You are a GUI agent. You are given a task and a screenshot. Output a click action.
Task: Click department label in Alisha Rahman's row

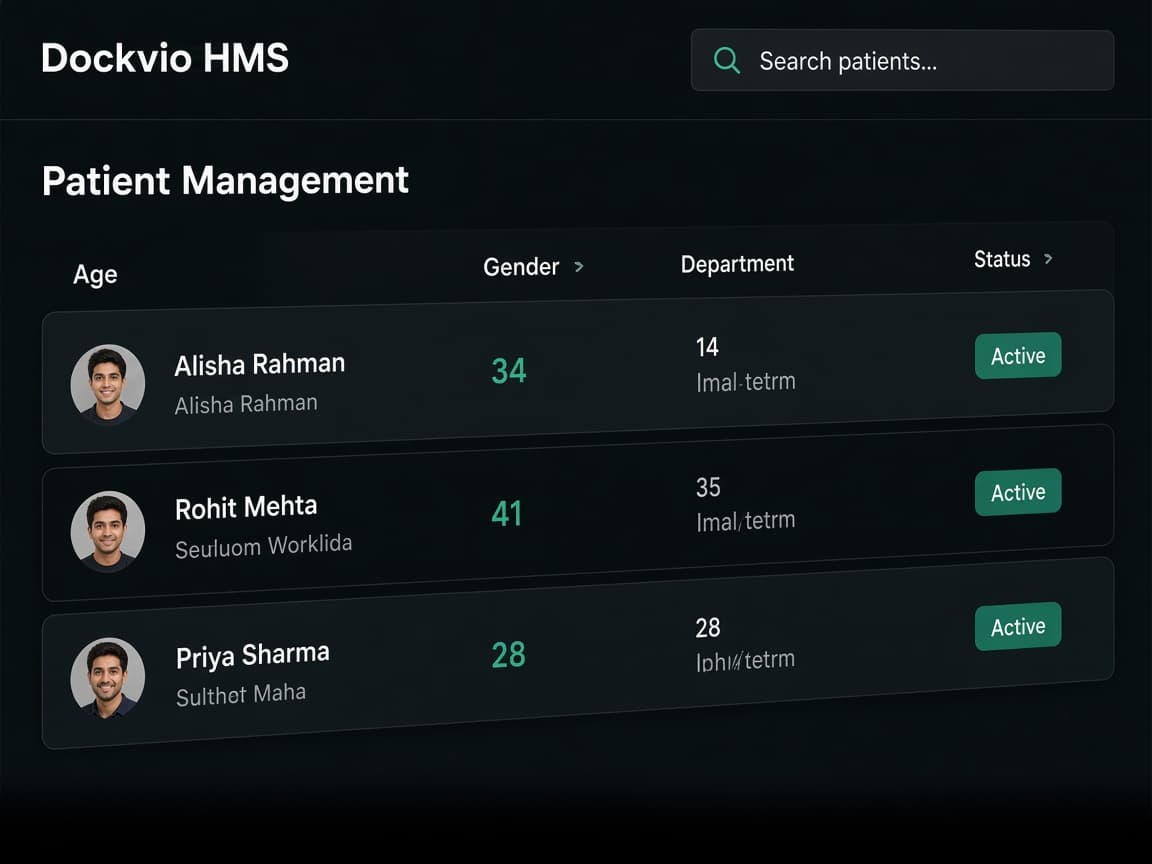coord(746,382)
